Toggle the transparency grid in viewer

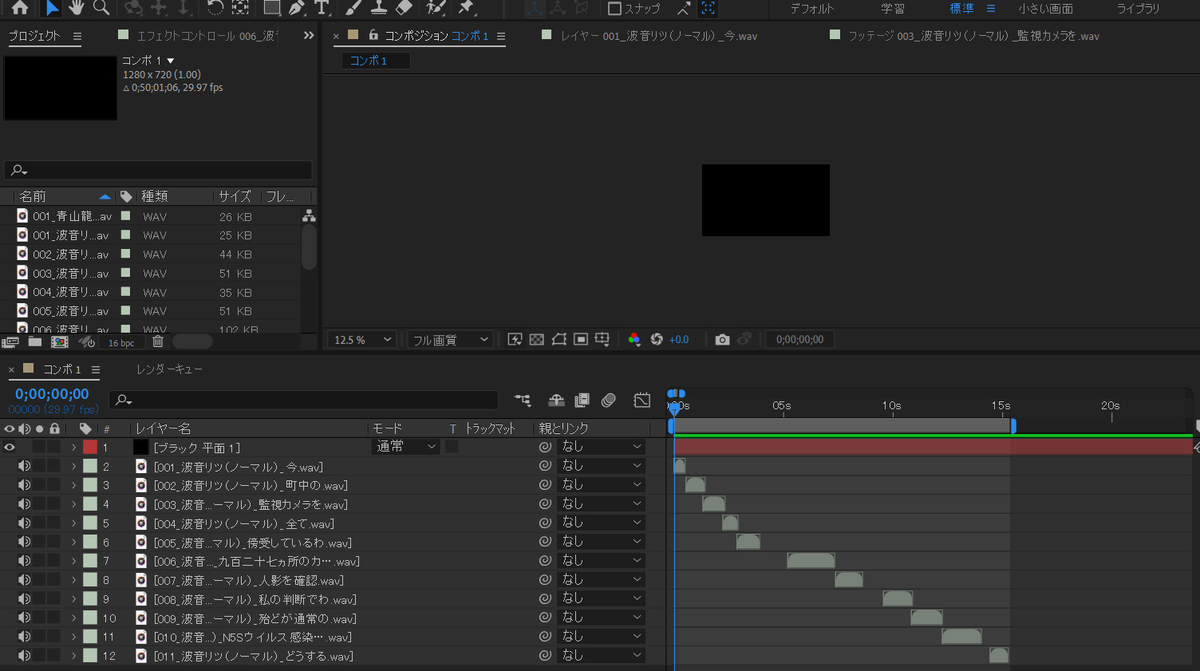click(x=537, y=340)
